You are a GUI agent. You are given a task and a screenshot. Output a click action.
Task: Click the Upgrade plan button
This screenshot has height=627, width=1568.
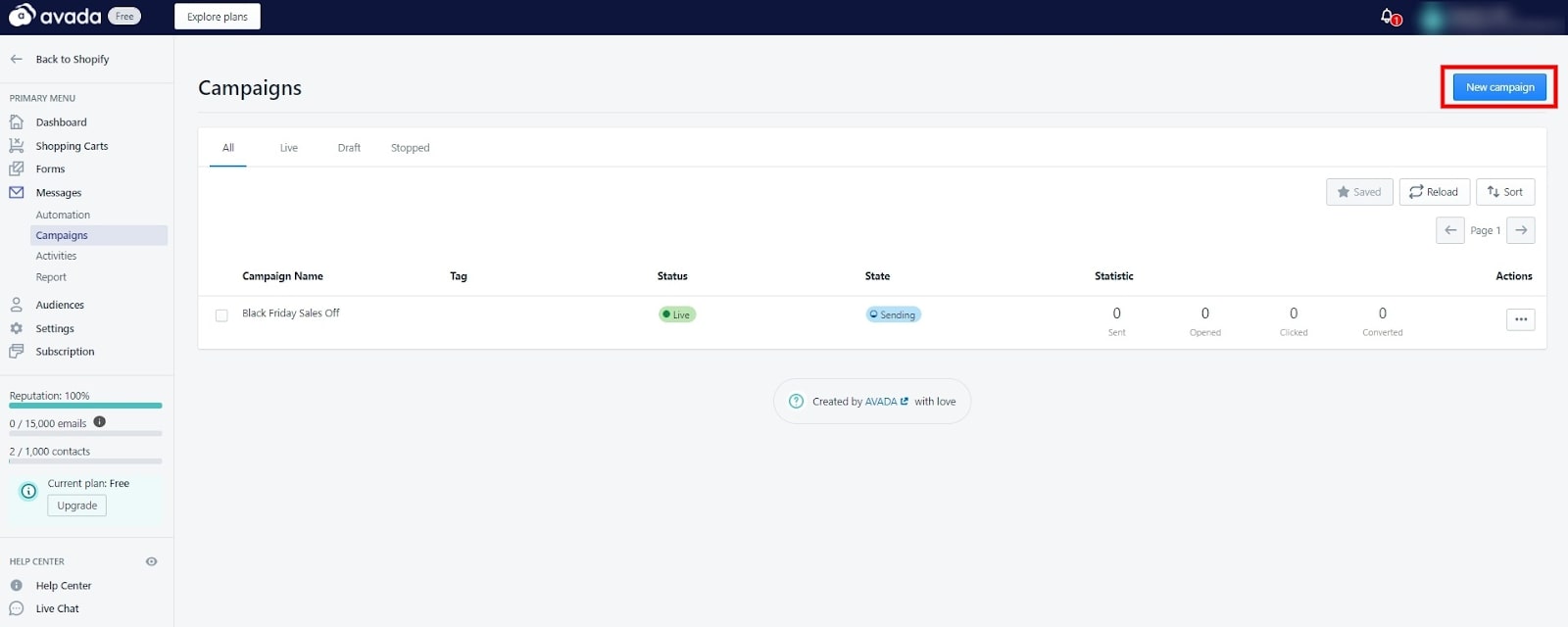tap(76, 506)
